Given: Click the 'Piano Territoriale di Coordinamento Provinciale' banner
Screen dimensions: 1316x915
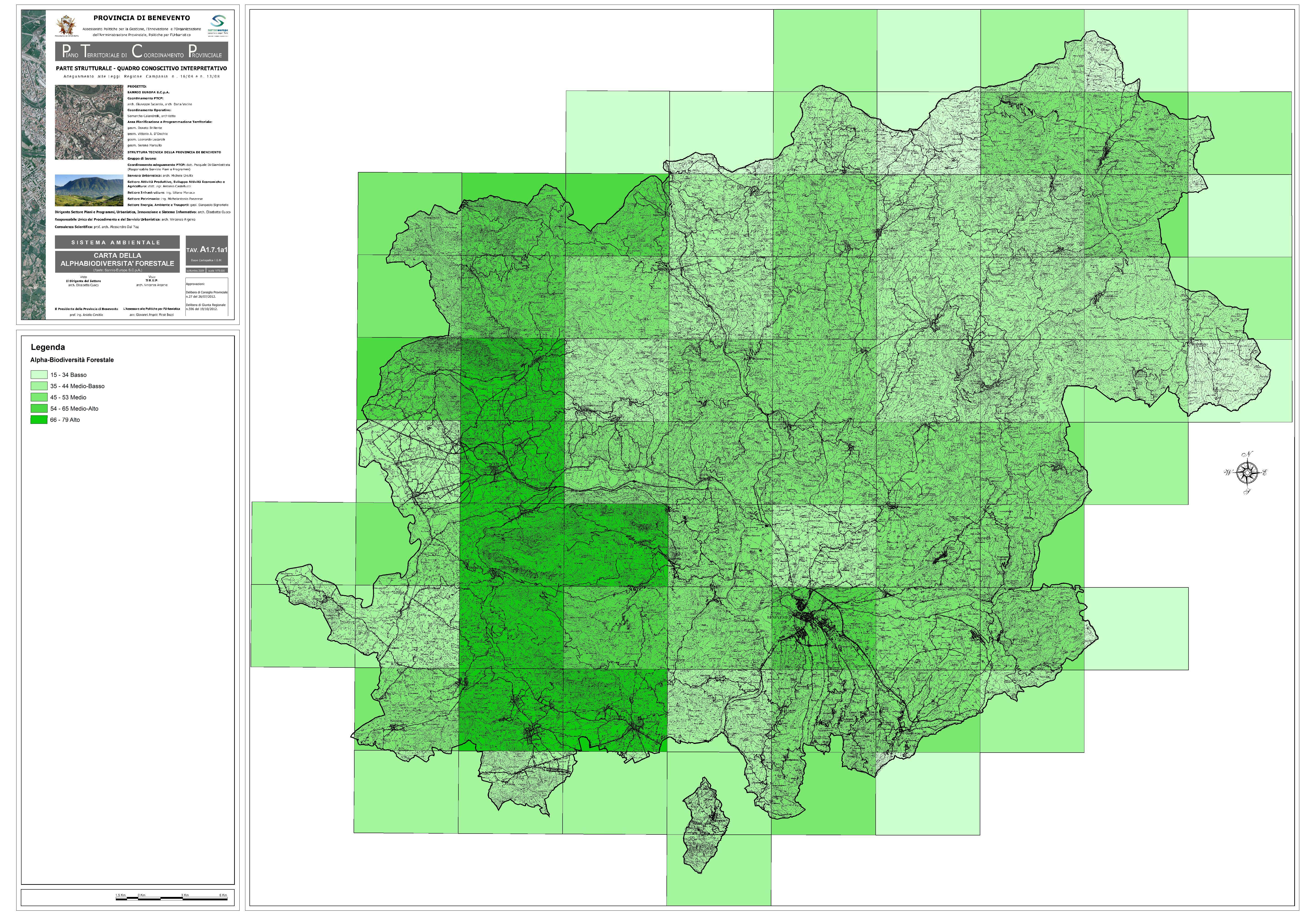Looking at the screenshot, I should 142,51.
